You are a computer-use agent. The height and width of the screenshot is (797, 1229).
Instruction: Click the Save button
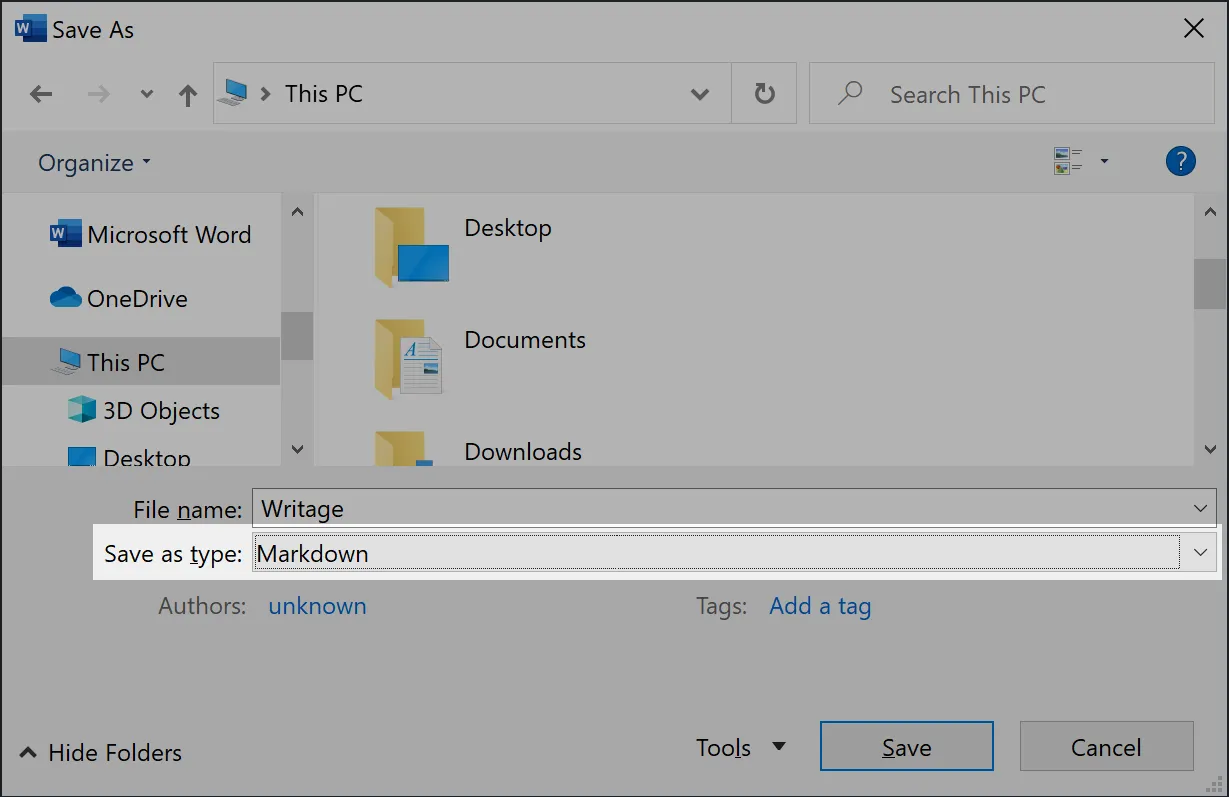click(905, 746)
